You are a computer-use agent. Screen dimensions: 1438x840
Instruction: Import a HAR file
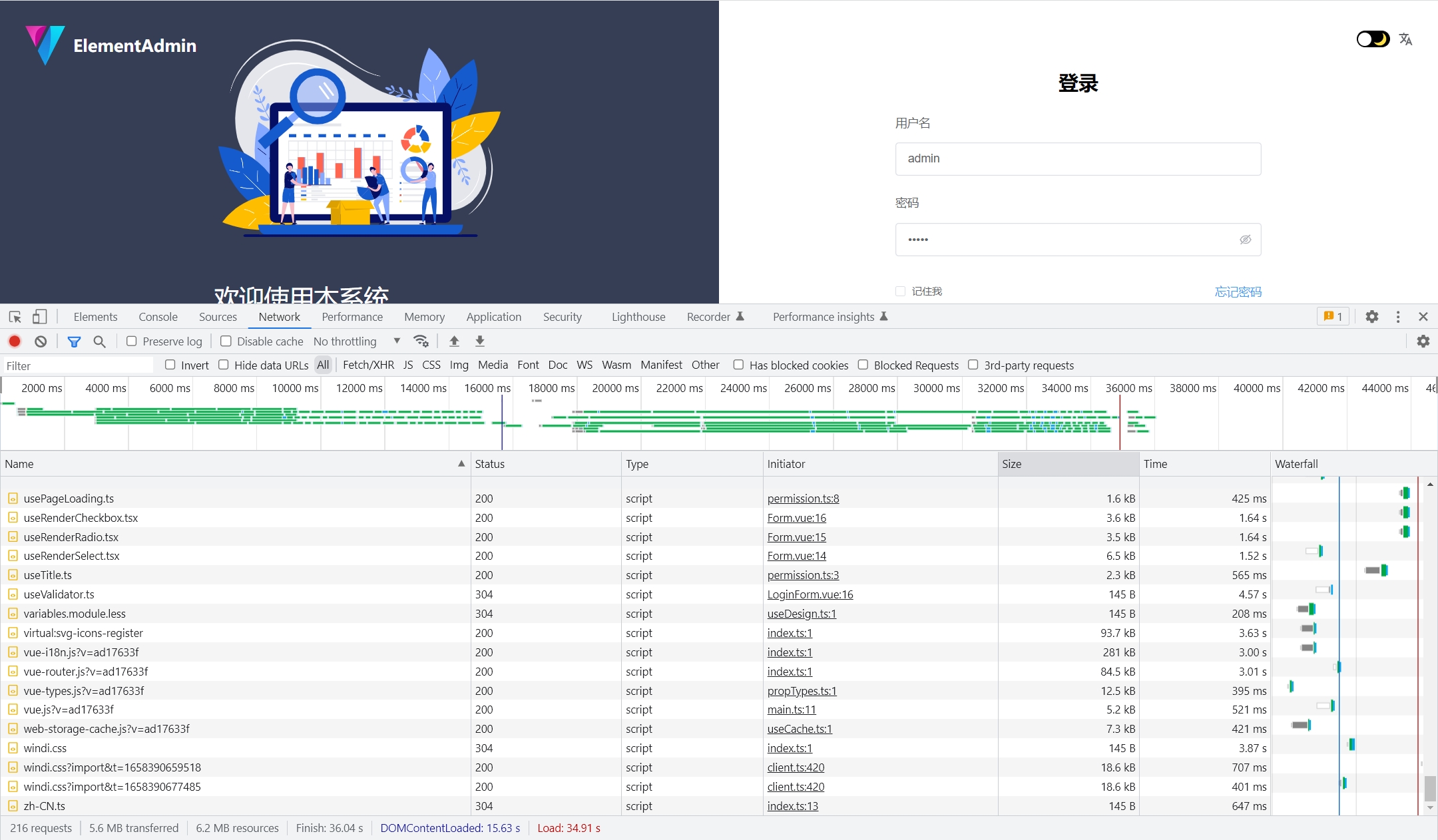tap(453, 341)
